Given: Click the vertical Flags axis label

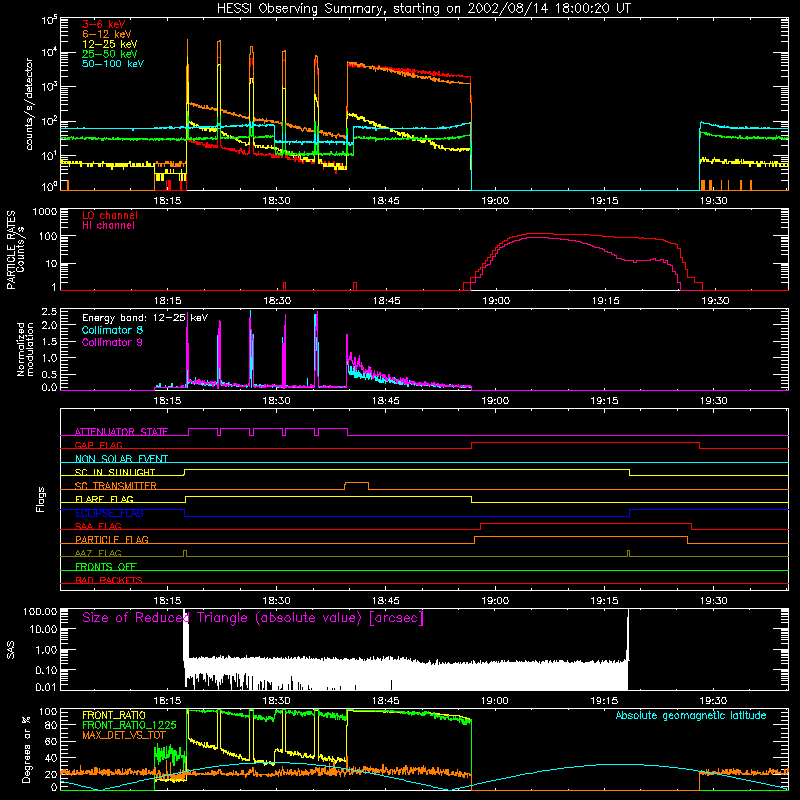Looking at the screenshot, I should [x=41, y=499].
